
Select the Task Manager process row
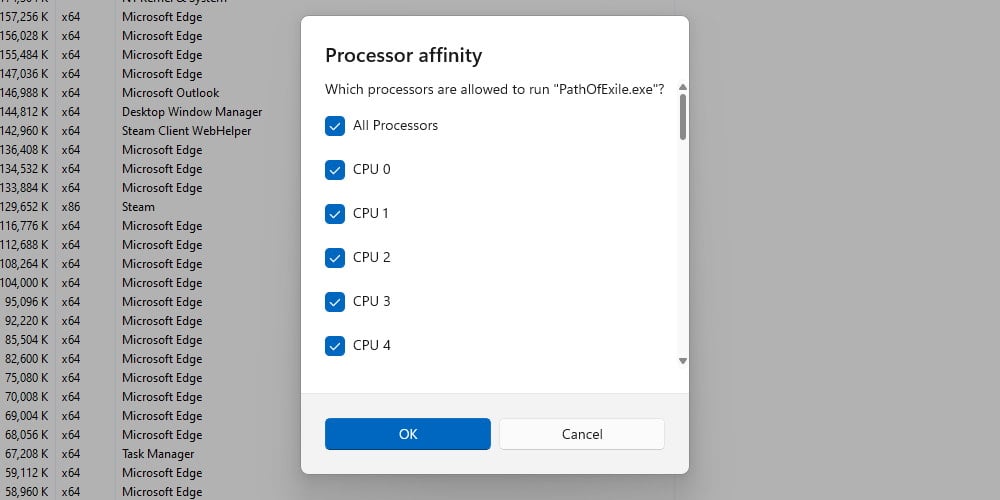(158, 454)
